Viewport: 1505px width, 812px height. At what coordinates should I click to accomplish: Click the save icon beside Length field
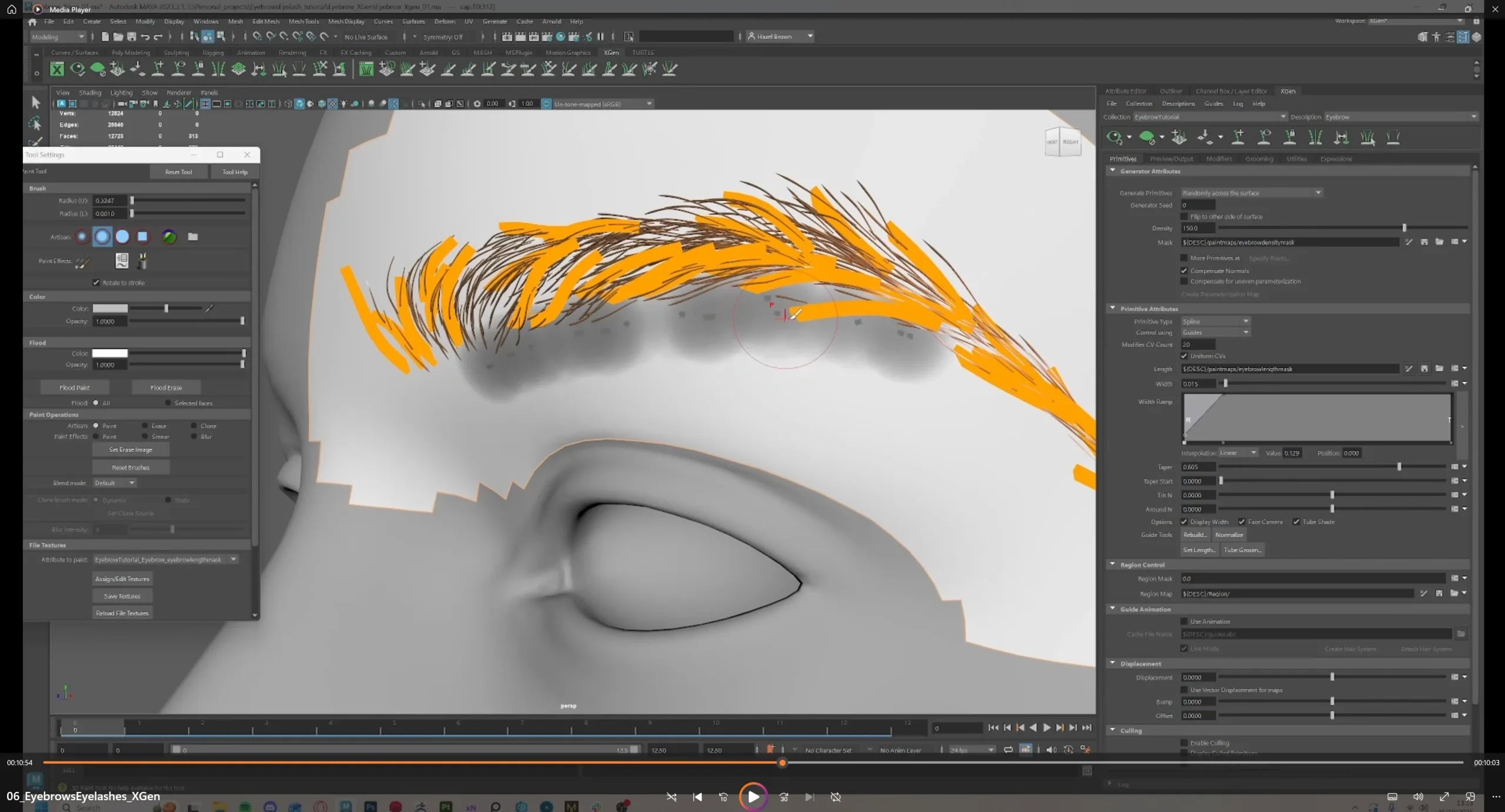click(1424, 369)
